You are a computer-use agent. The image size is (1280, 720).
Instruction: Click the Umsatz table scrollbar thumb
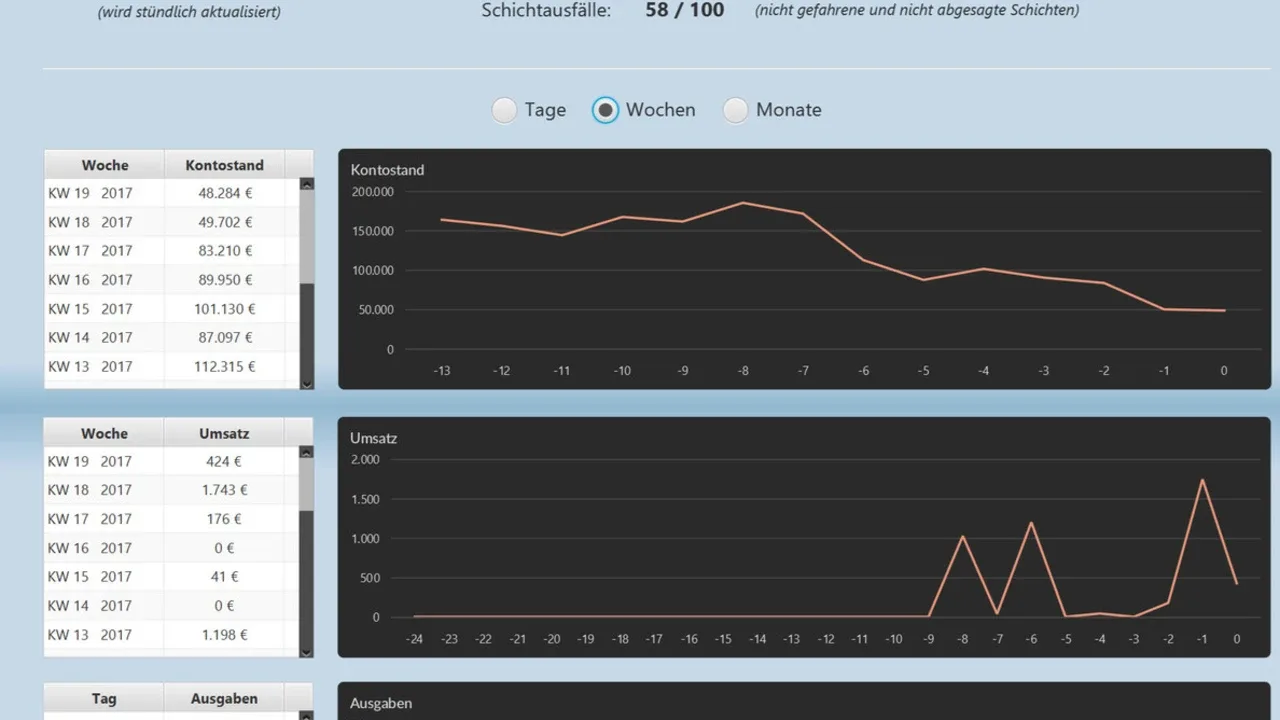click(x=307, y=484)
